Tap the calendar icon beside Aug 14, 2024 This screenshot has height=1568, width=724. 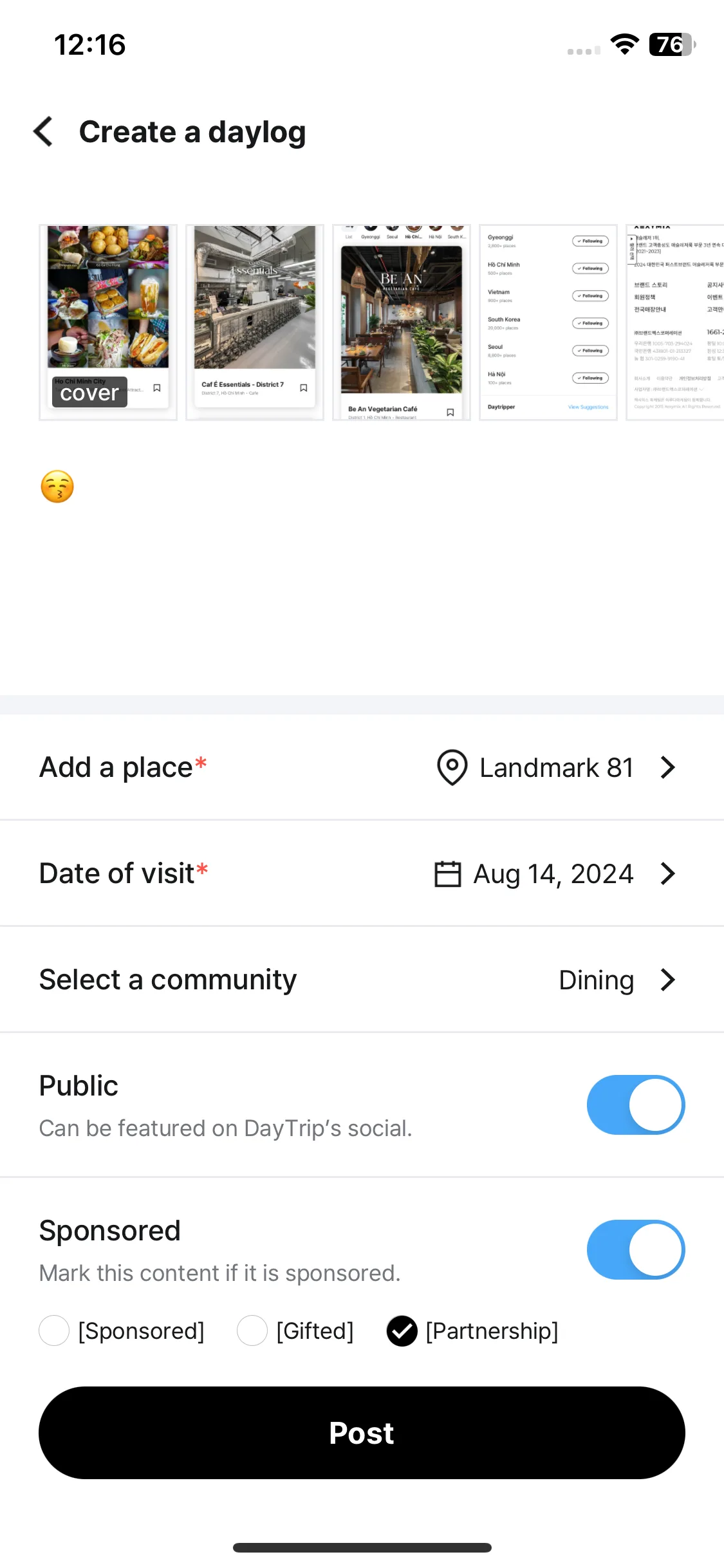[448, 874]
